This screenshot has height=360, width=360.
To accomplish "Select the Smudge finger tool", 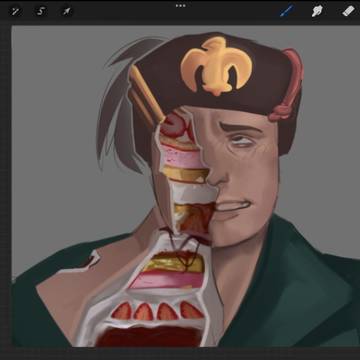I will coord(317,11).
